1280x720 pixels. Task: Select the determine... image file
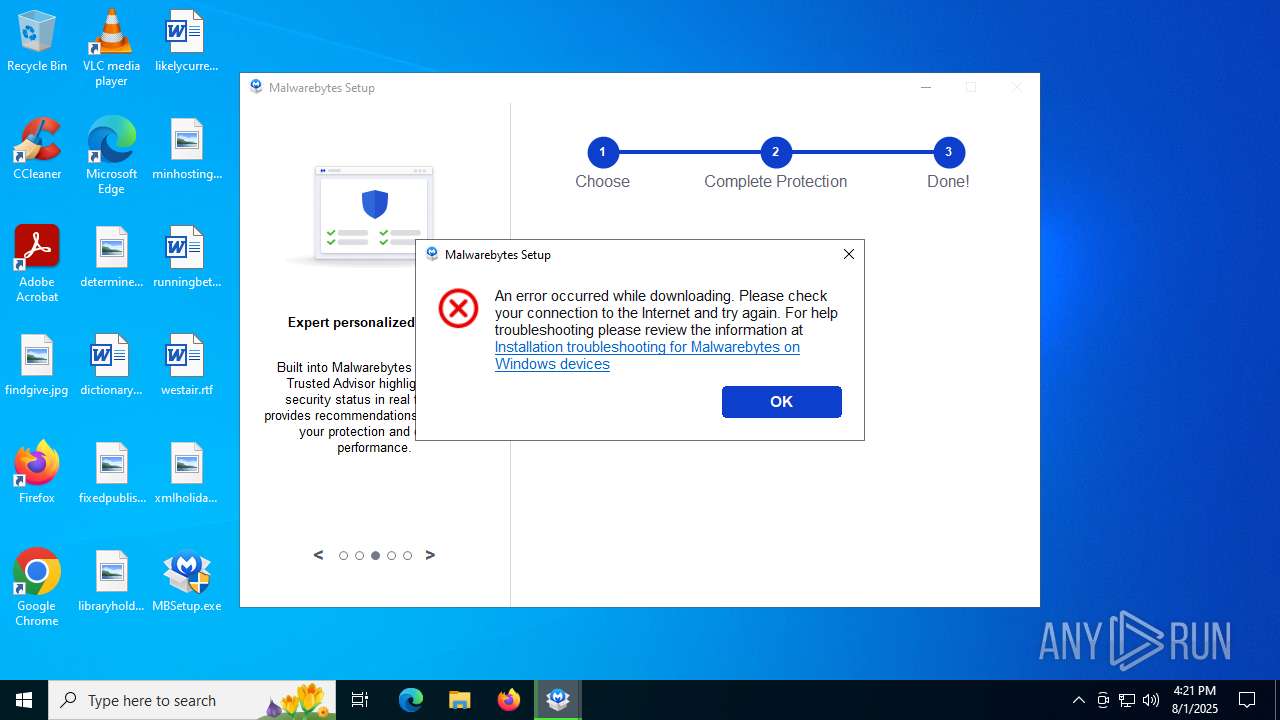point(111,257)
